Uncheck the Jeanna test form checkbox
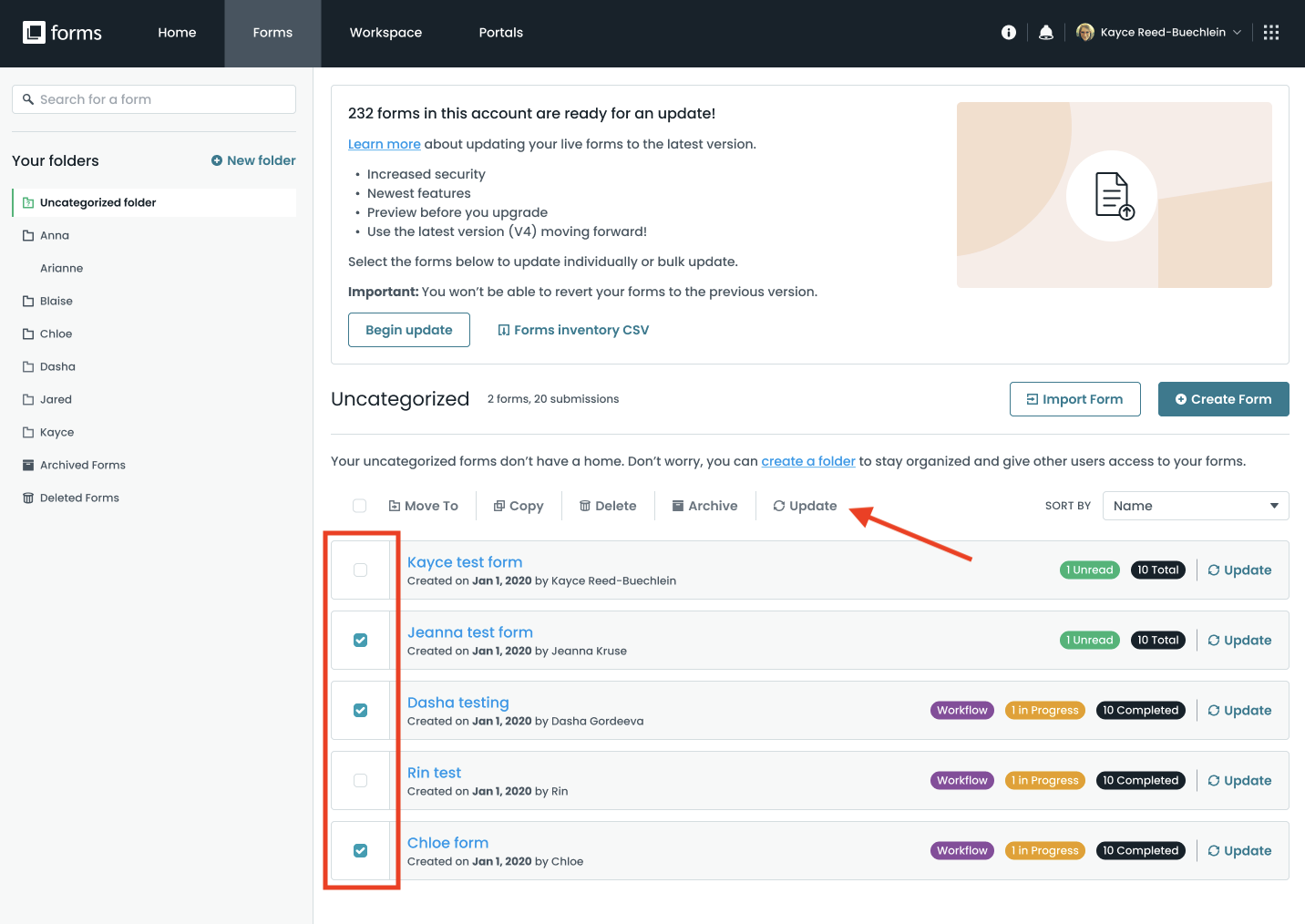 coord(360,641)
